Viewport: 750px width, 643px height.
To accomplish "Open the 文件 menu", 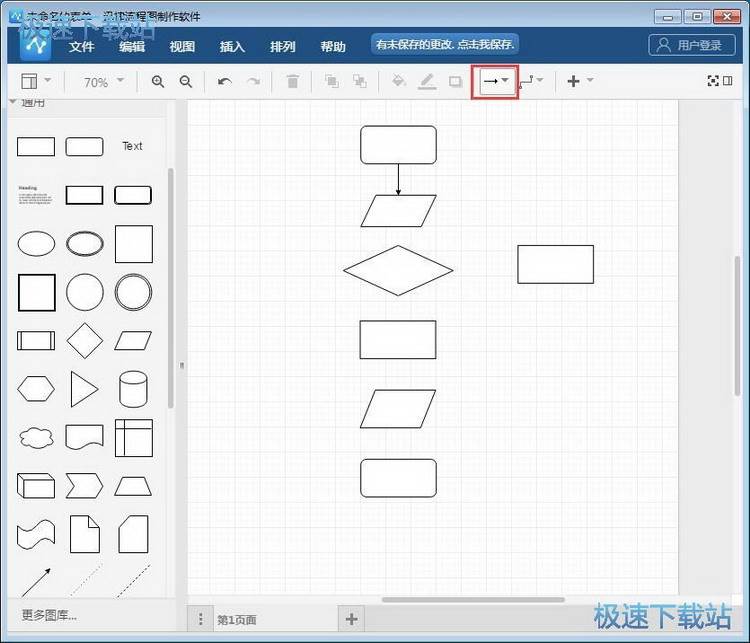I will [82, 47].
